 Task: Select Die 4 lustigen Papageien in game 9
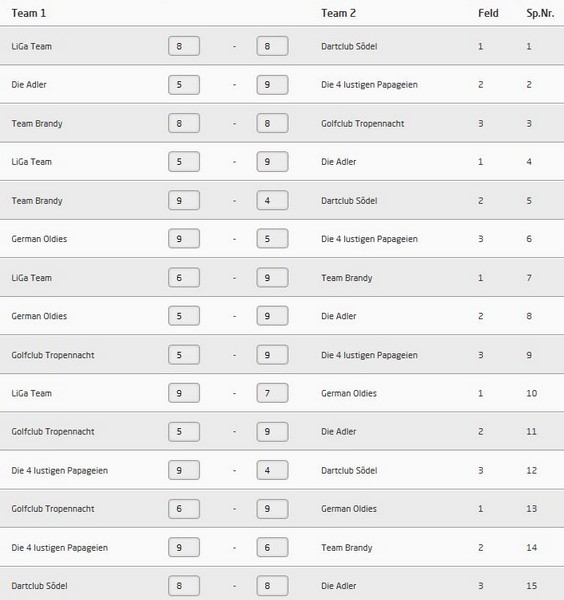pyautogui.click(x=369, y=355)
